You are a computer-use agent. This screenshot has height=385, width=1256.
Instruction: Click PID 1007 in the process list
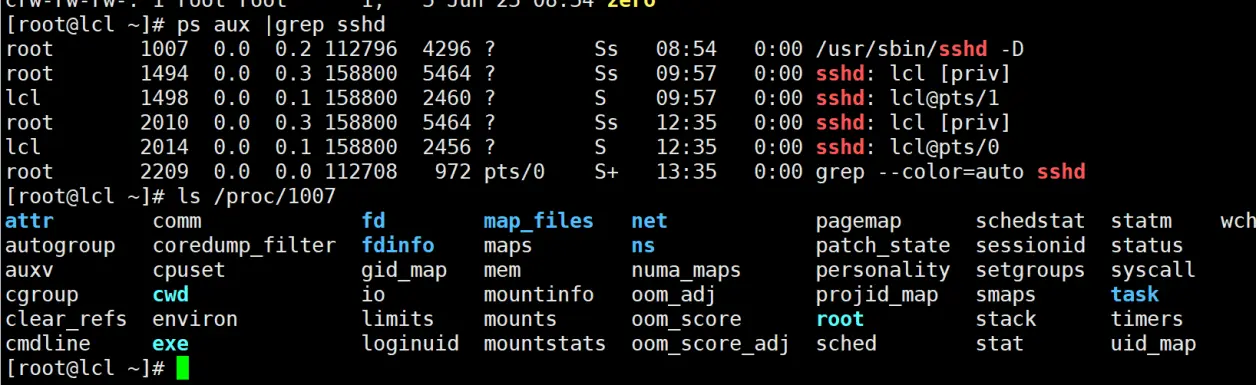click(164, 49)
